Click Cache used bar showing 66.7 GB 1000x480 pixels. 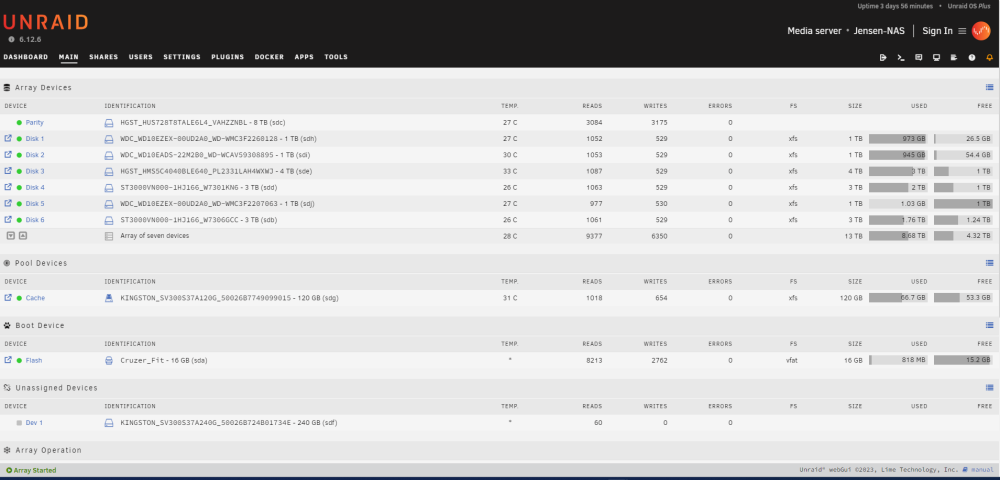[898, 298]
